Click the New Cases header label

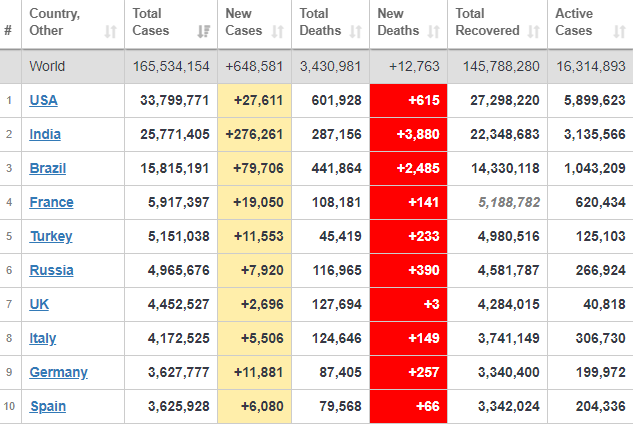point(243,22)
